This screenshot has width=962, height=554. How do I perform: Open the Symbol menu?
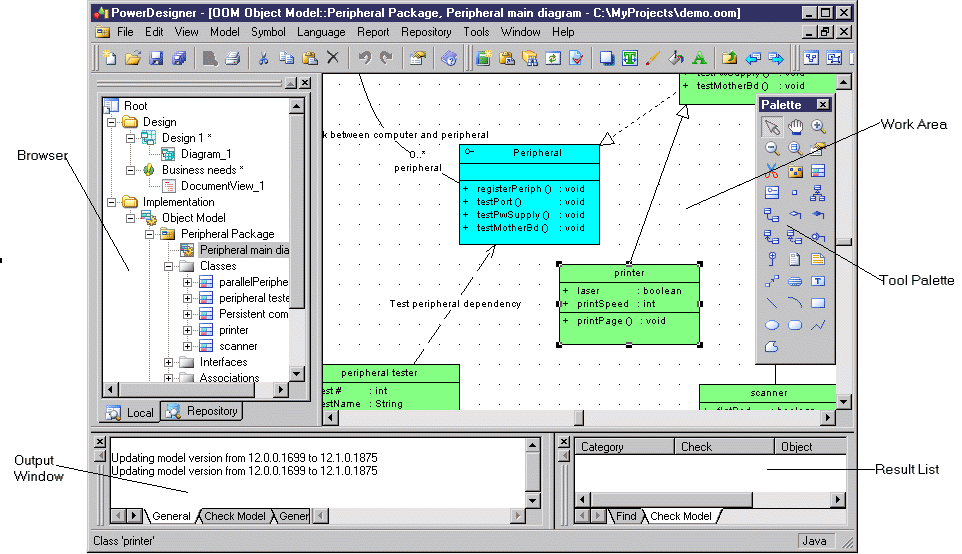pos(268,32)
